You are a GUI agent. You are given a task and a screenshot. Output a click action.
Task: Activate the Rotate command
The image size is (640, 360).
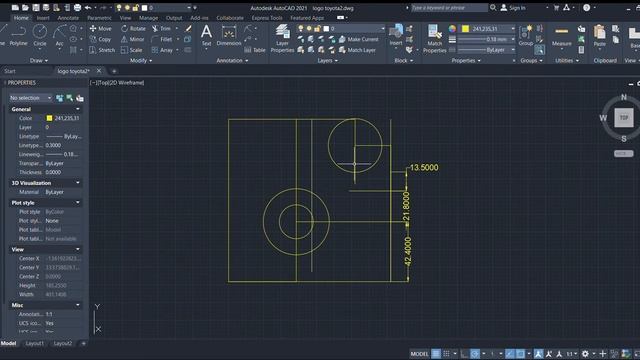133,29
